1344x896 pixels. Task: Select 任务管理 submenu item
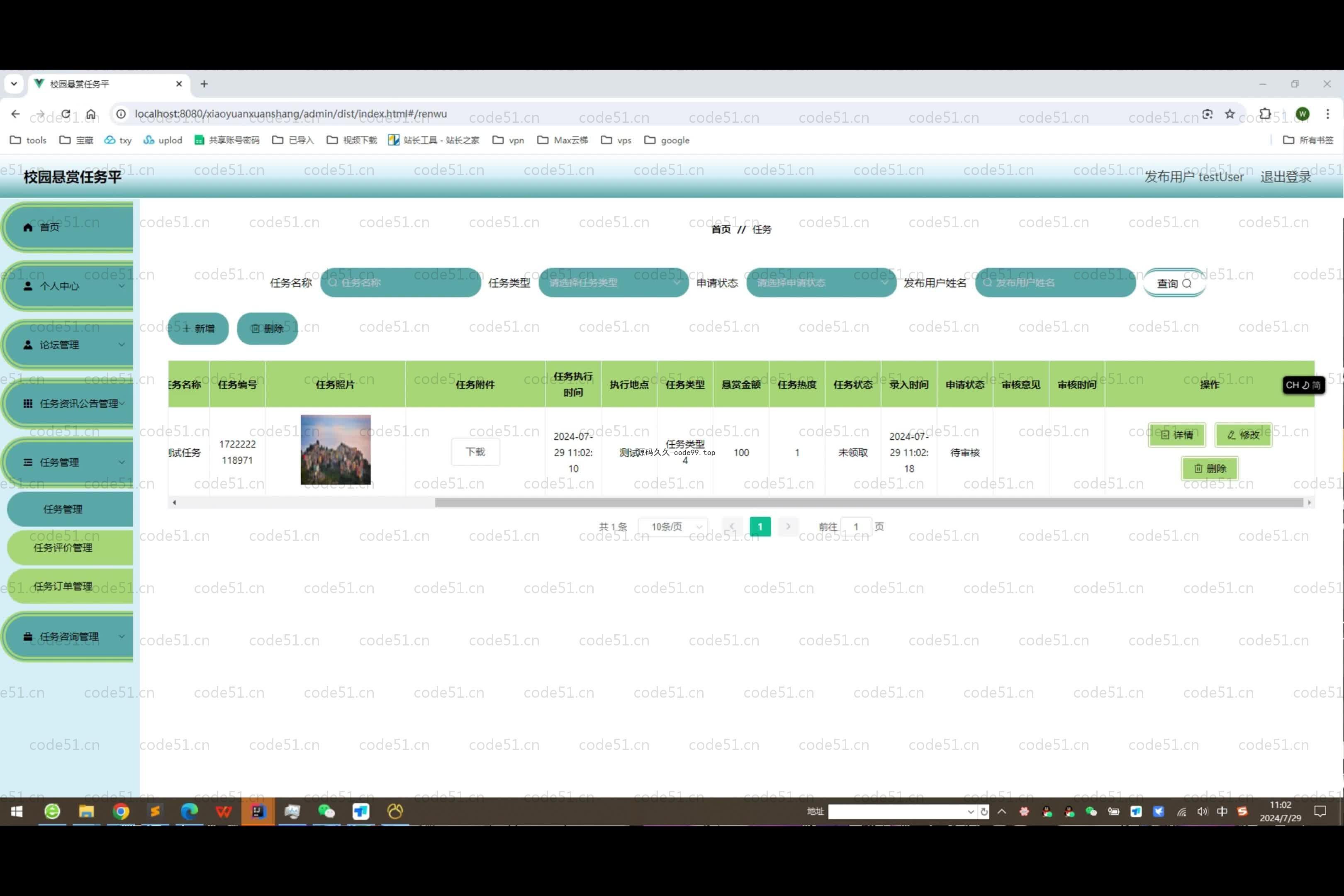pyautogui.click(x=70, y=509)
